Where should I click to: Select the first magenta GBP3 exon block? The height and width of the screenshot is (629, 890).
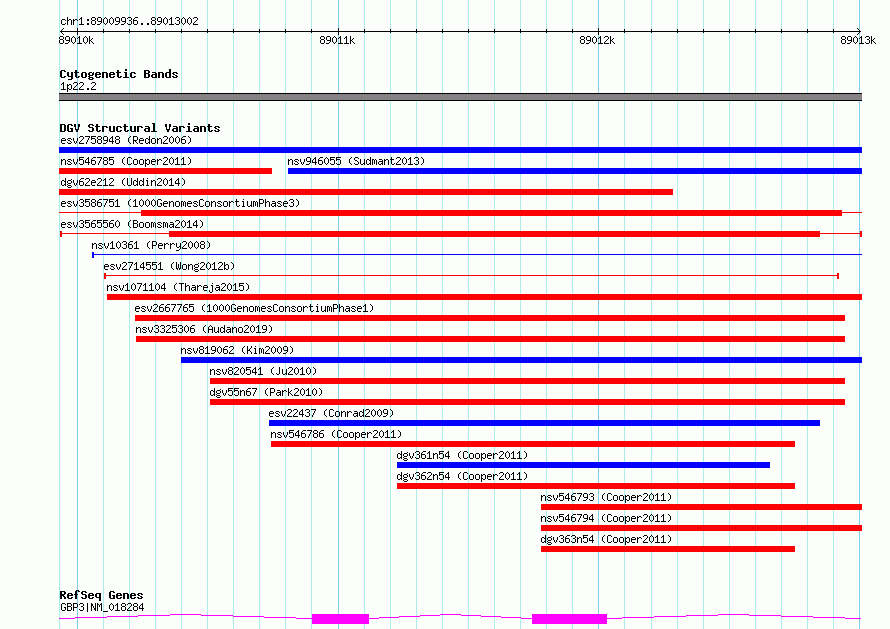click(341, 619)
